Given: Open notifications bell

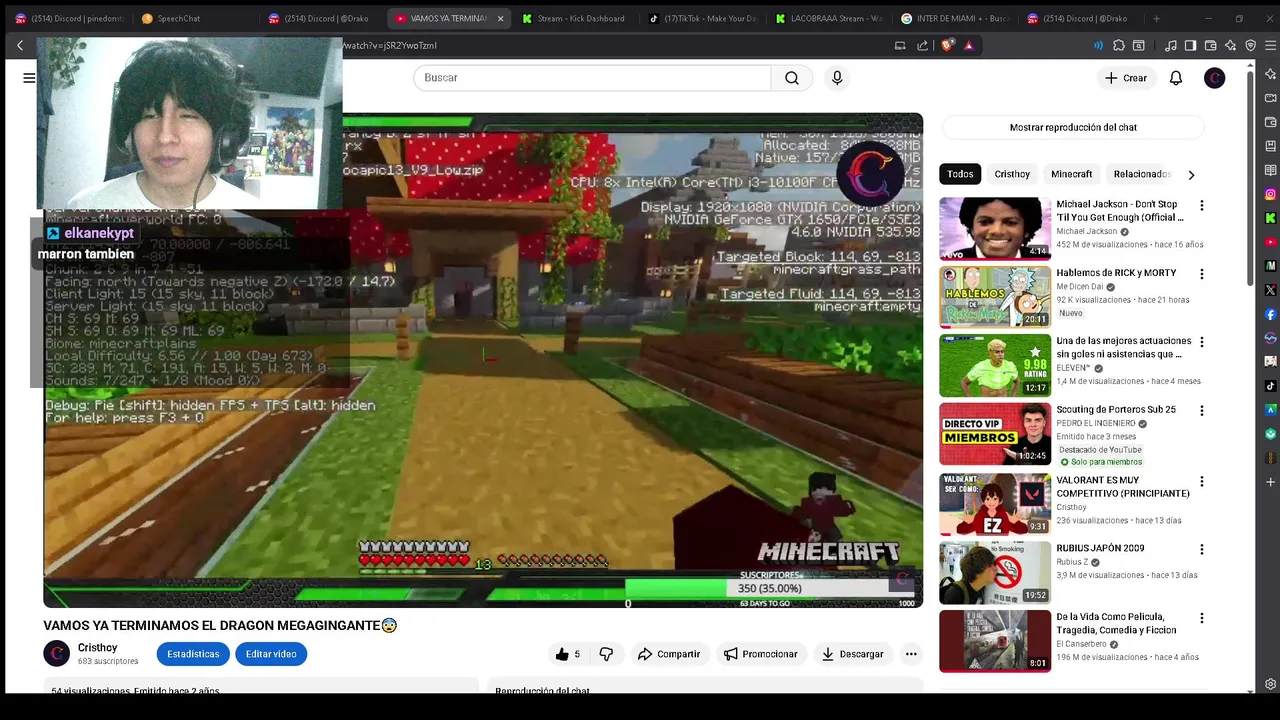Looking at the screenshot, I should tap(1176, 78).
